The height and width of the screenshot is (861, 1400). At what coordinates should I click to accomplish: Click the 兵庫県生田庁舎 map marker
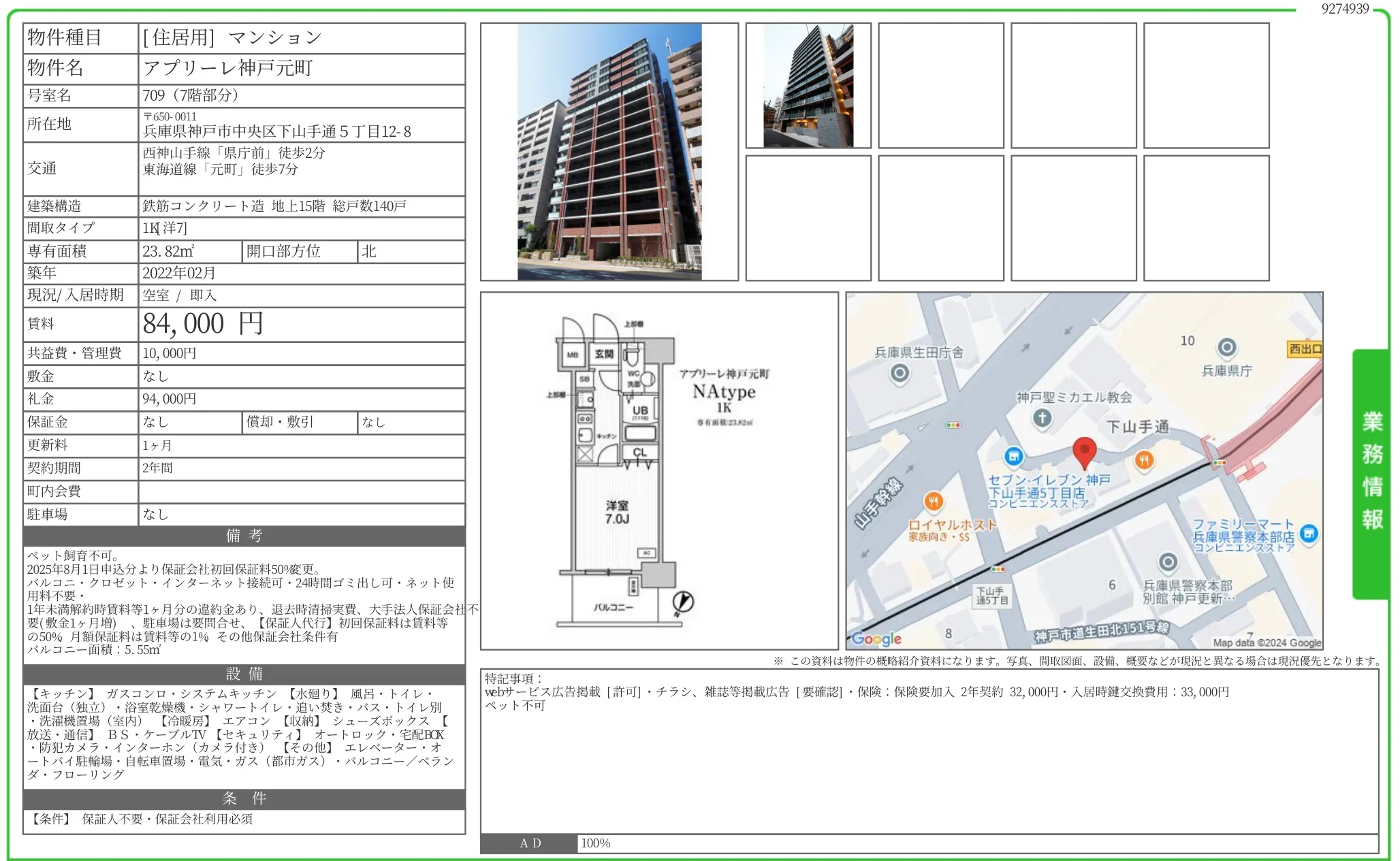coord(900,372)
